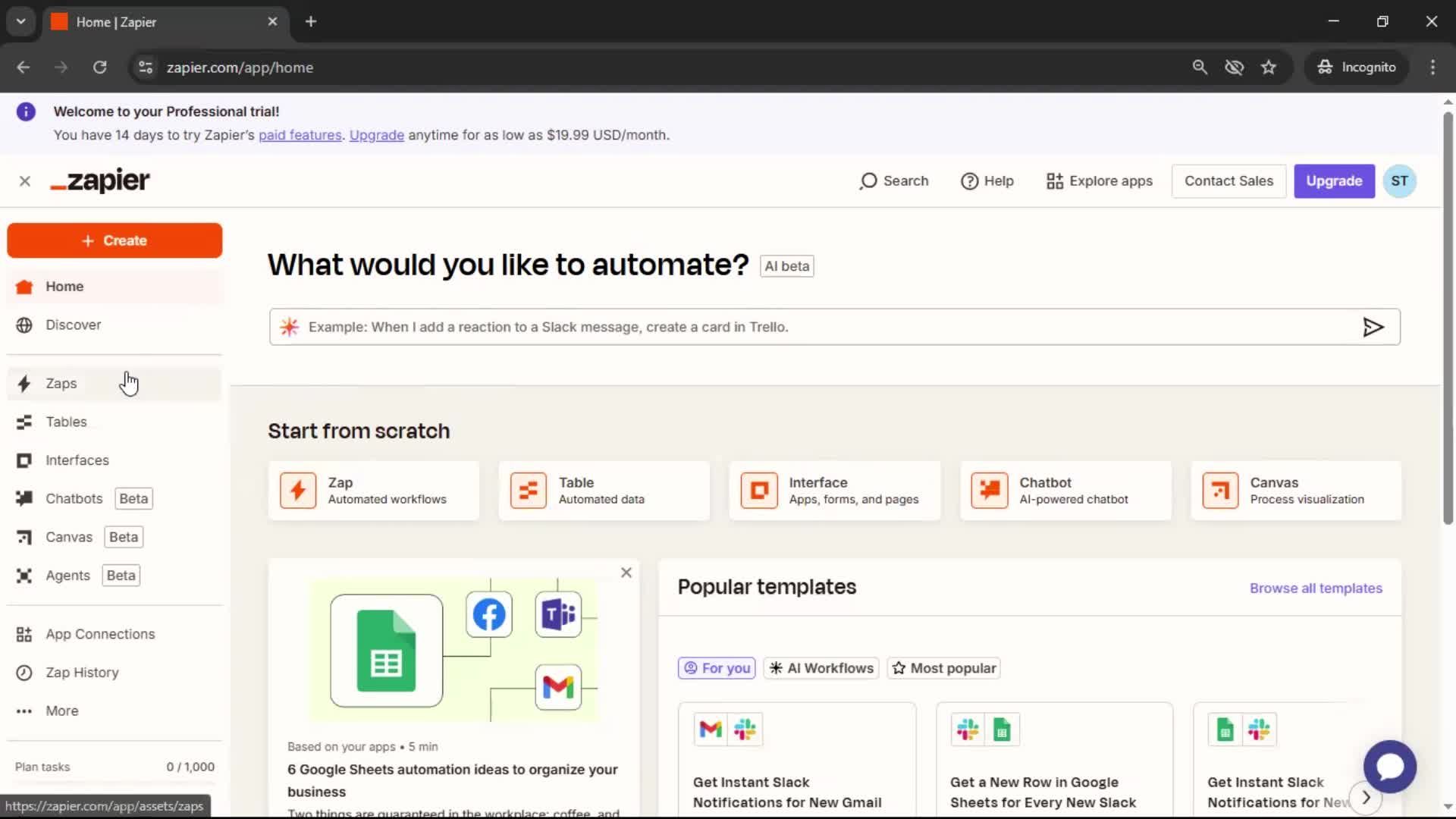Start a Table from scratch
The width and height of the screenshot is (1456, 819).
604,491
